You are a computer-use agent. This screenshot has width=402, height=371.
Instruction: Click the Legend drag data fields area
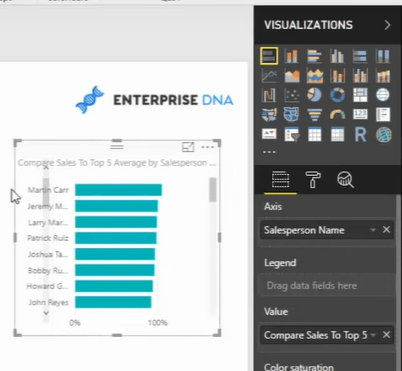point(326,286)
